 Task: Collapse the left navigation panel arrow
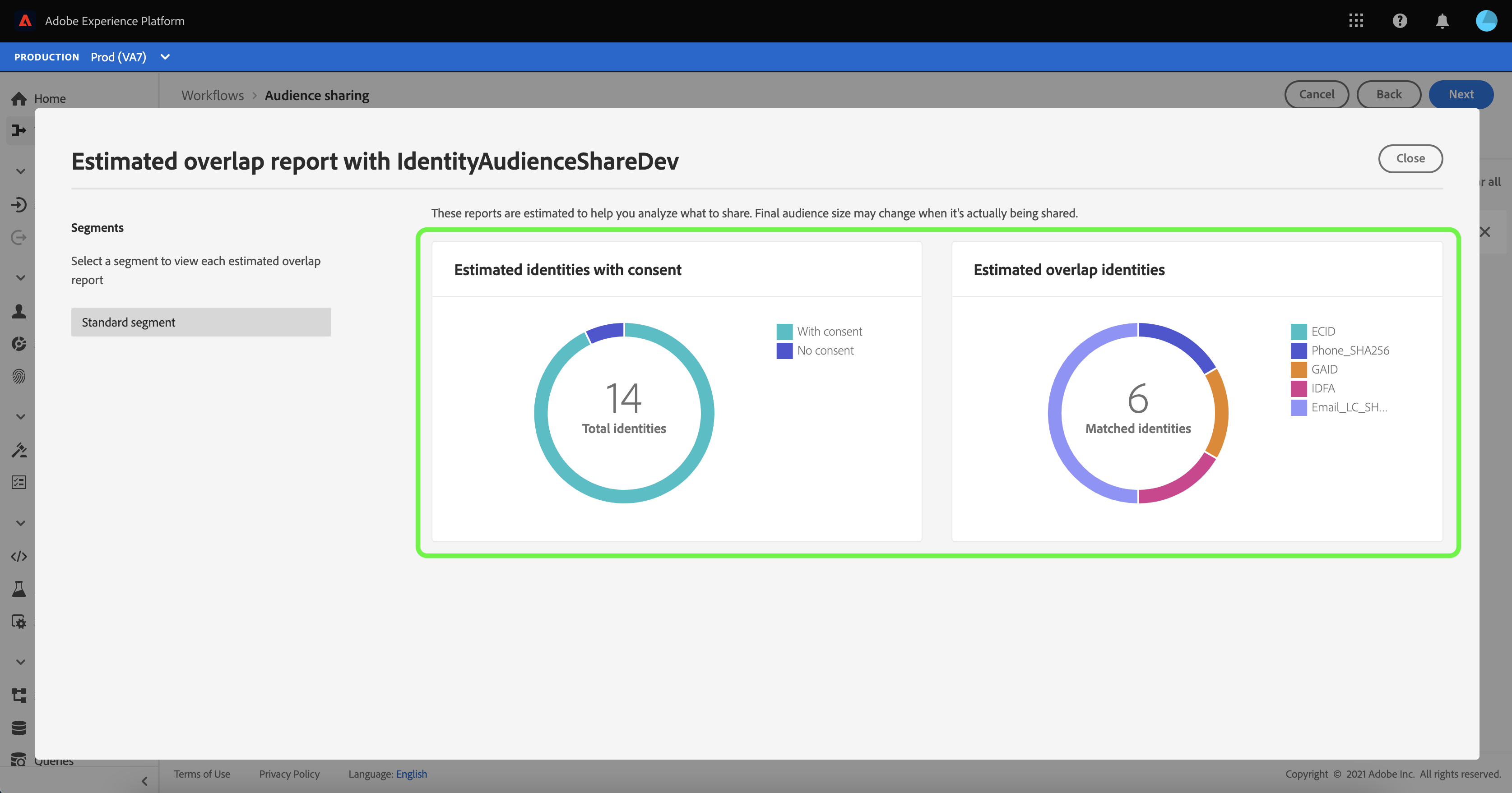pyautogui.click(x=144, y=781)
